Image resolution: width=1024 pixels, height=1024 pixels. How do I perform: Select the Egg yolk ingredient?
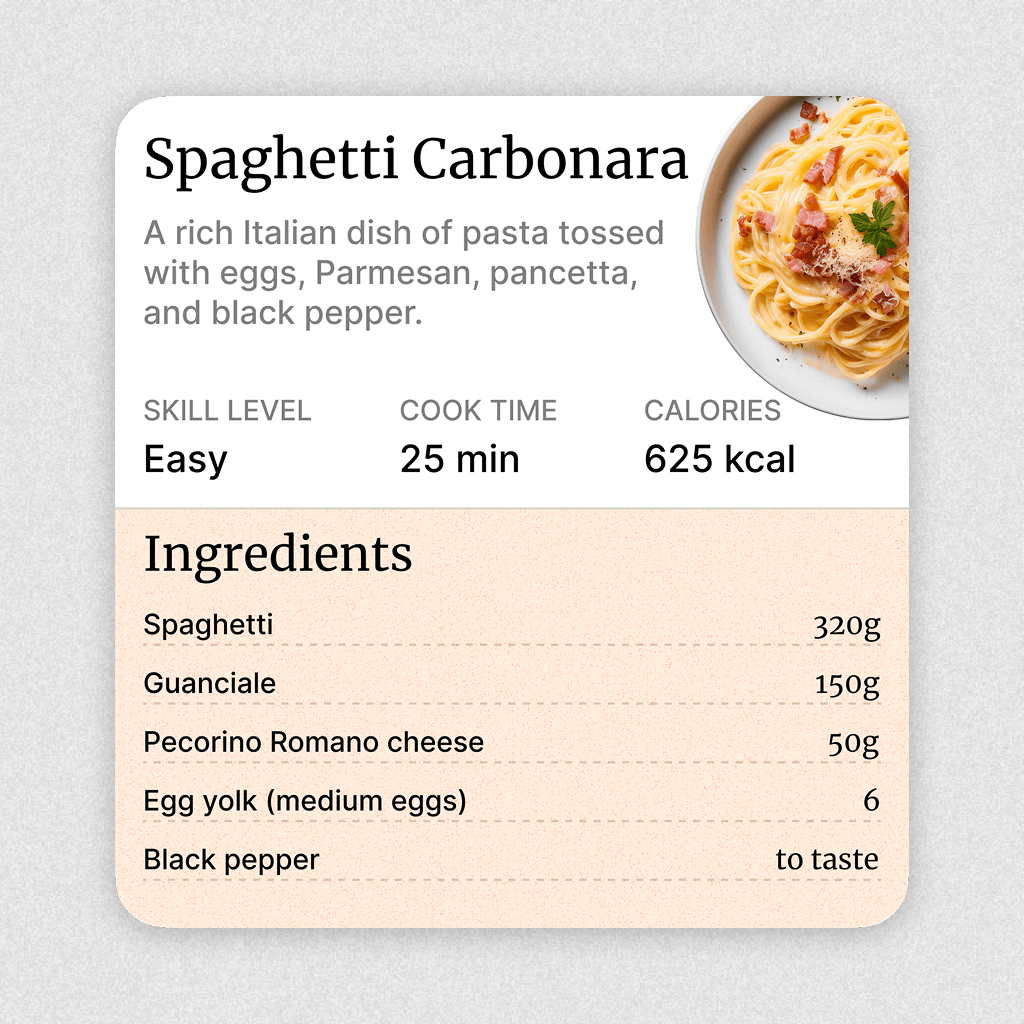click(305, 801)
